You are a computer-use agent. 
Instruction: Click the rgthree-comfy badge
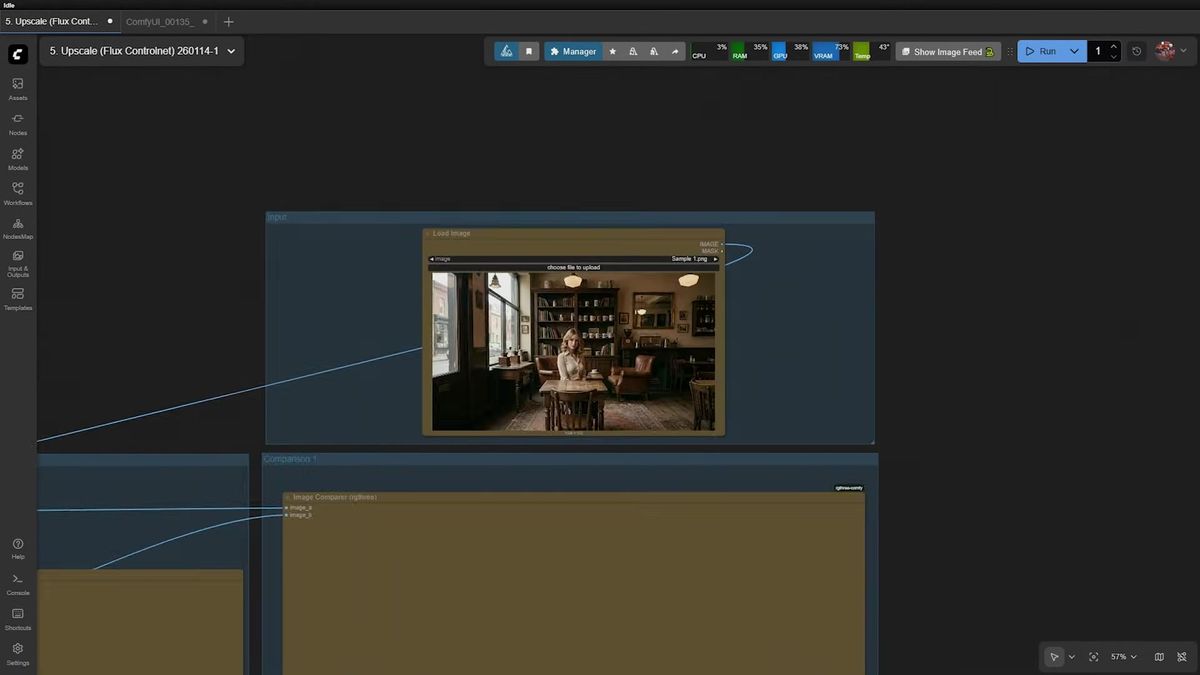(849, 488)
